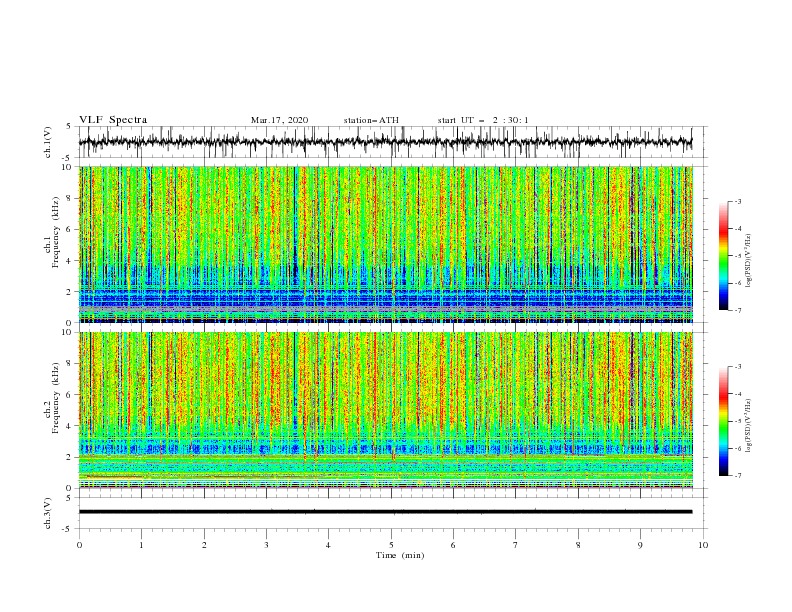The width and height of the screenshot is (792, 612).
Task: Click time axis tick label "4"
Action: pyautogui.click(x=329, y=545)
